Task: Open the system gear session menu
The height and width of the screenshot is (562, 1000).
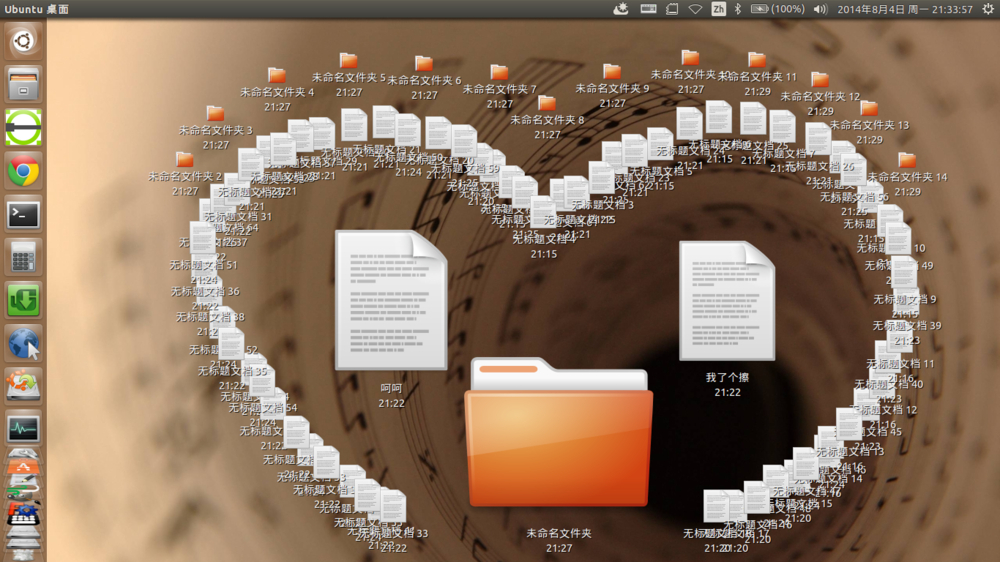Action: 986,9
